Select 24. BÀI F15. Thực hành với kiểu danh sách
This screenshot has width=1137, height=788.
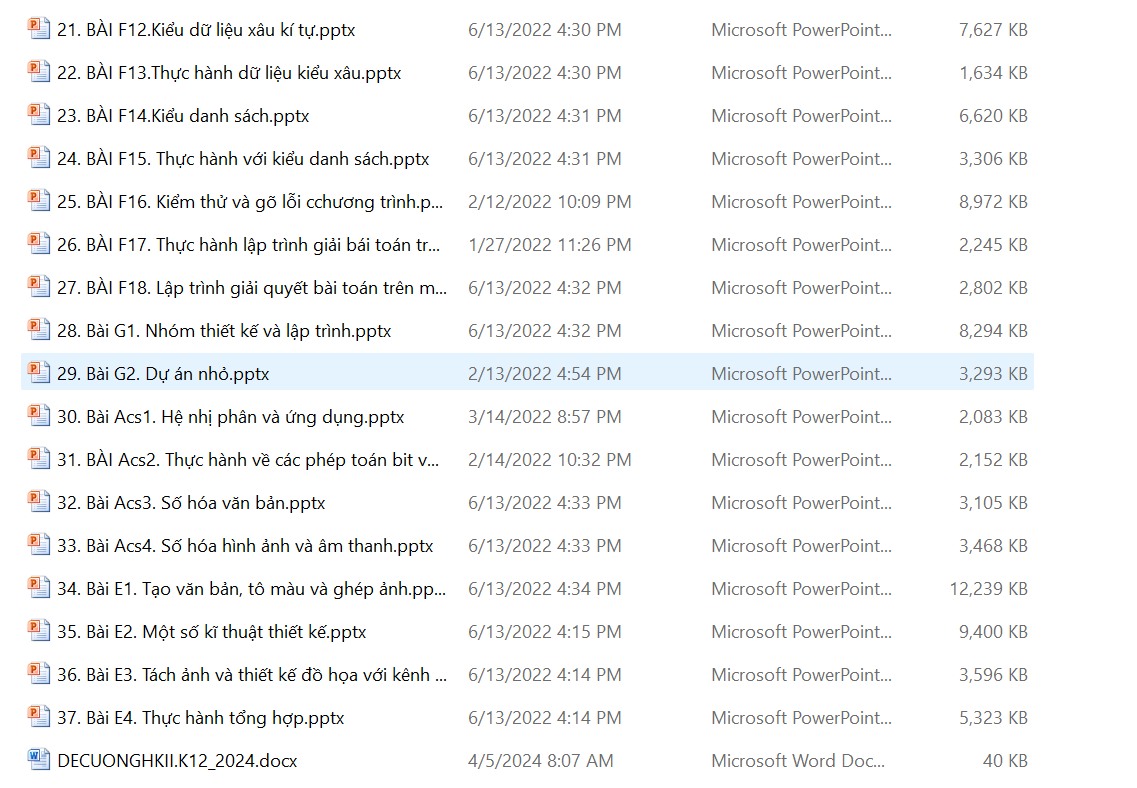(243, 159)
